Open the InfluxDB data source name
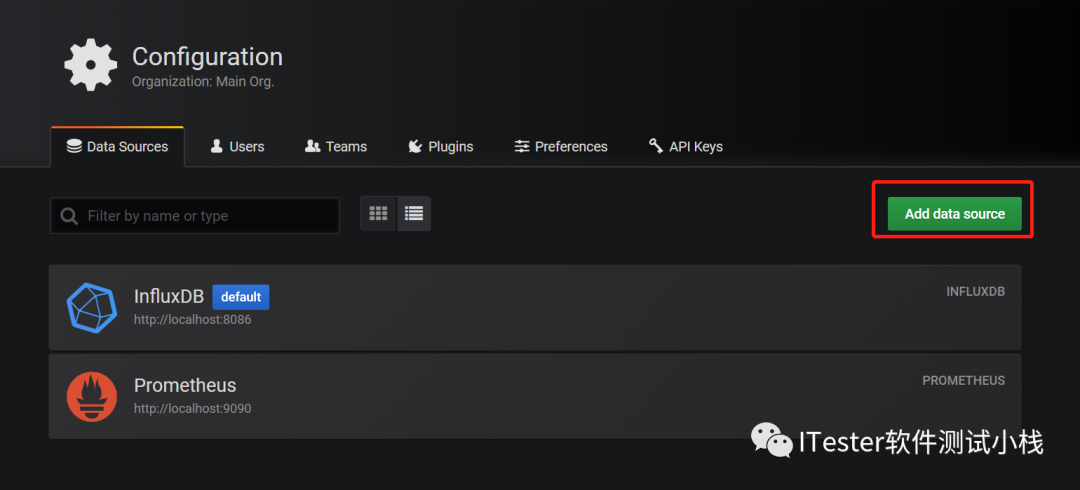 pyautogui.click(x=169, y=296)
